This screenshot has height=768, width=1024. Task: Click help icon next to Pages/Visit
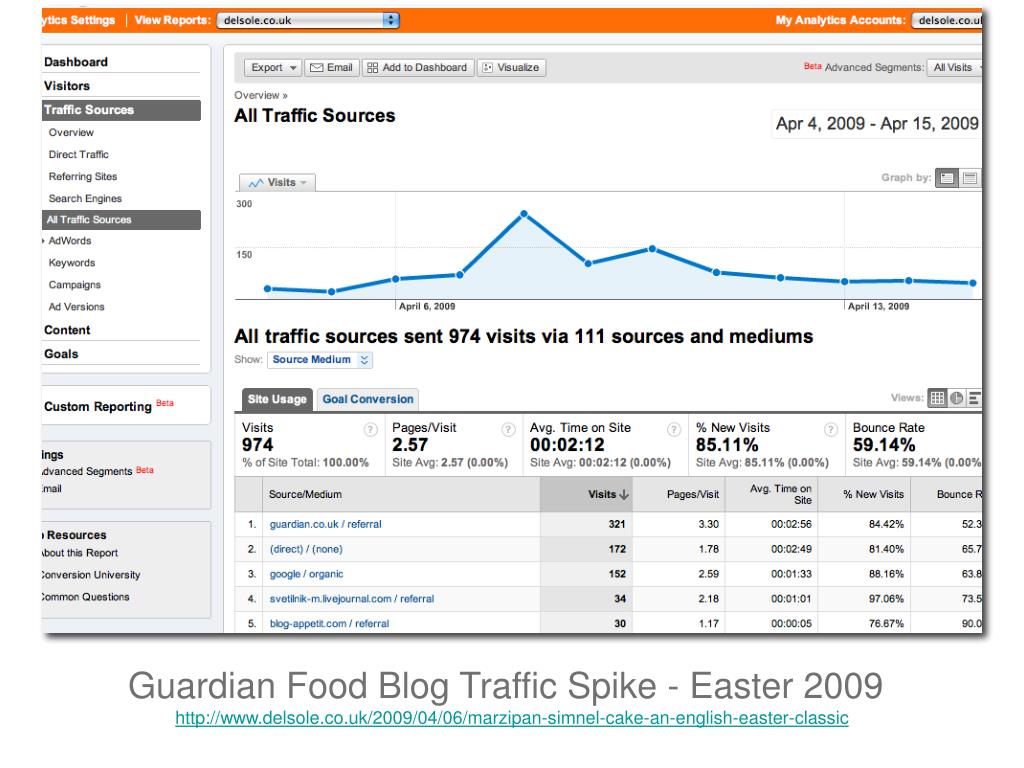click(x=508, y=429)
